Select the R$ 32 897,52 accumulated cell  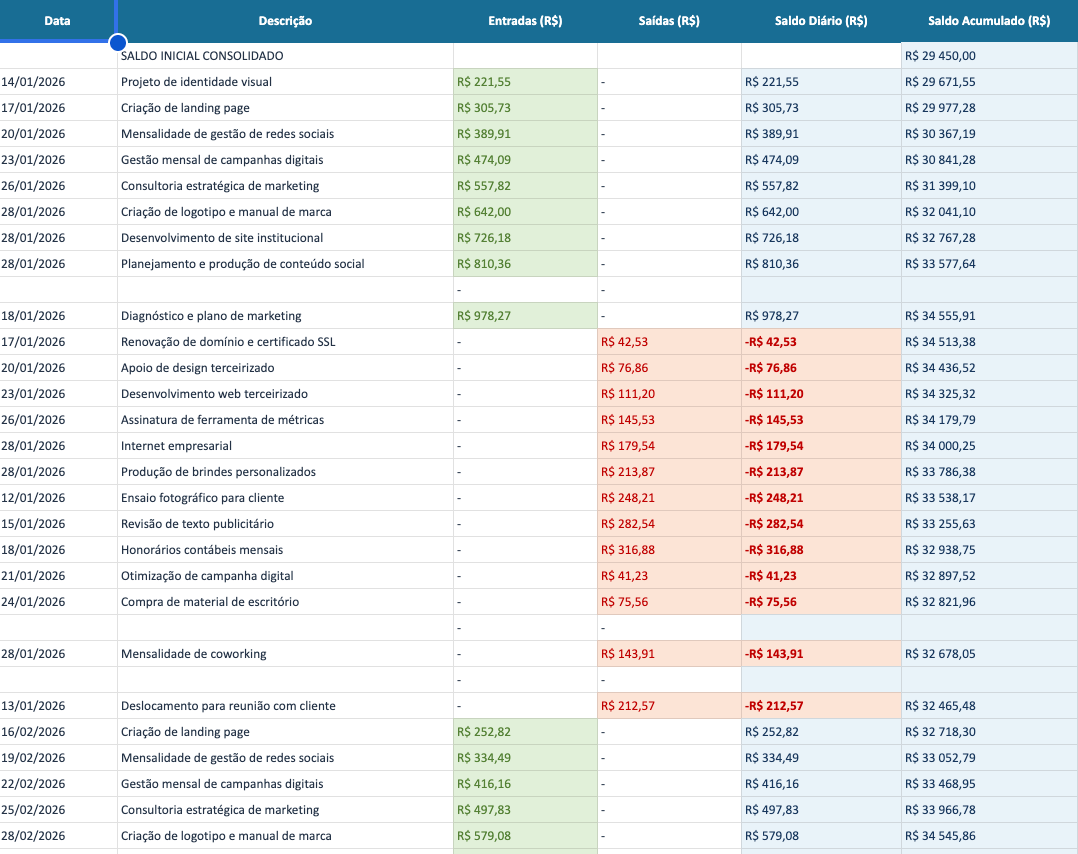pyautogui.click(x=989, y=576)
